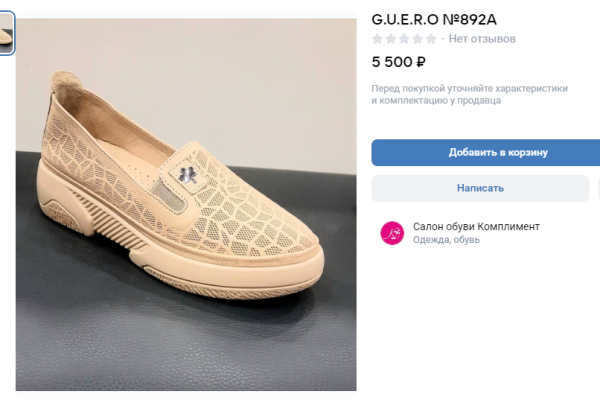This screenshot has width=600, height=400.
Task: Click the Написать button
Action: 480,188
